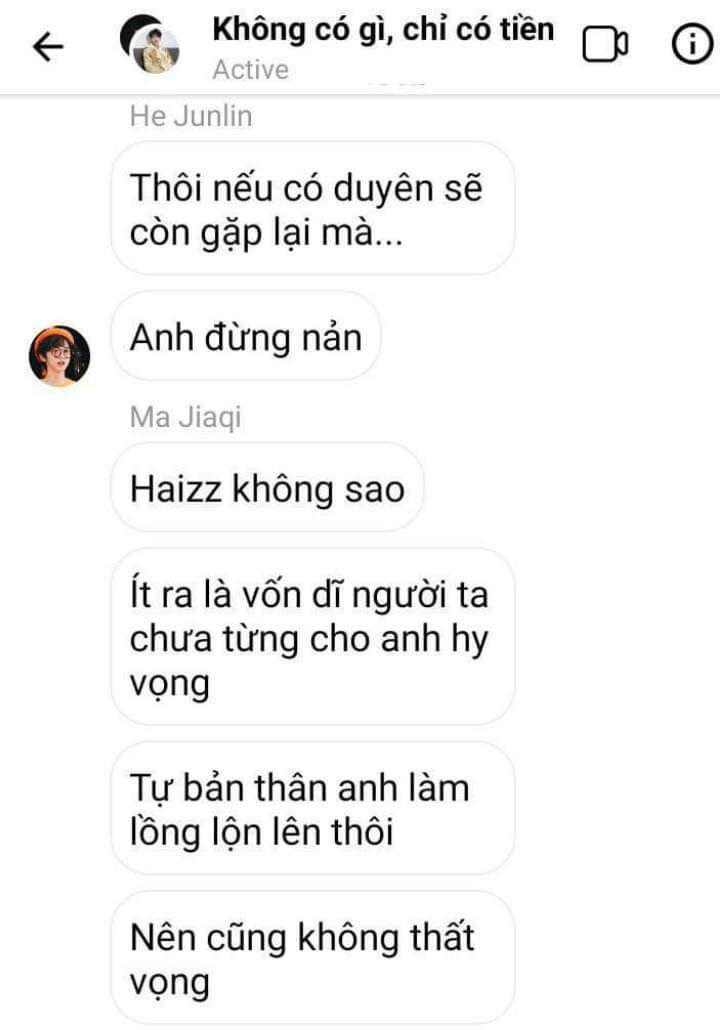Select message 'Ít ra là vốn dĩ người ta'

(x=313, y=637)
